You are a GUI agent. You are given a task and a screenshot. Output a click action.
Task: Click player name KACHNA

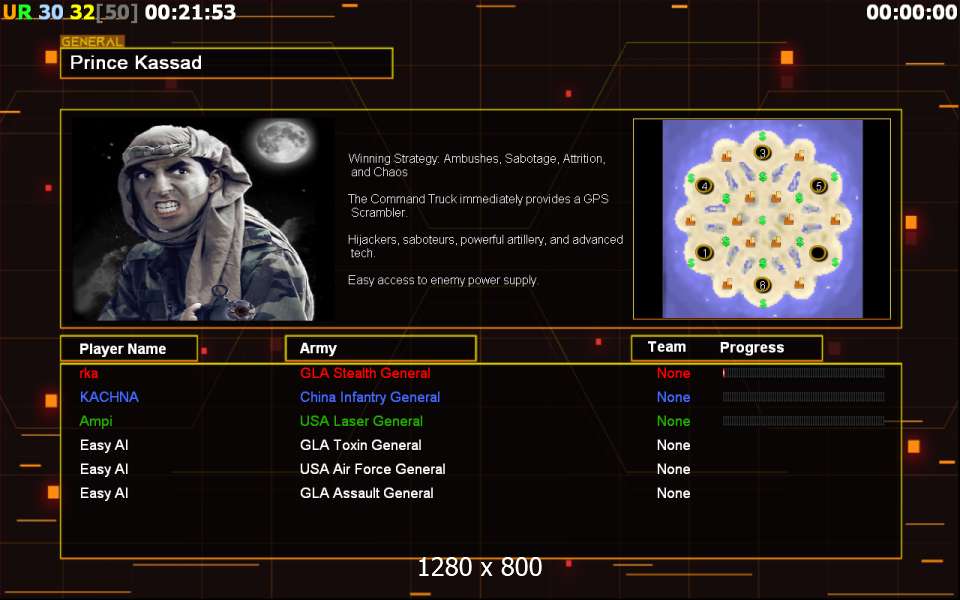[x=109, y=397]
